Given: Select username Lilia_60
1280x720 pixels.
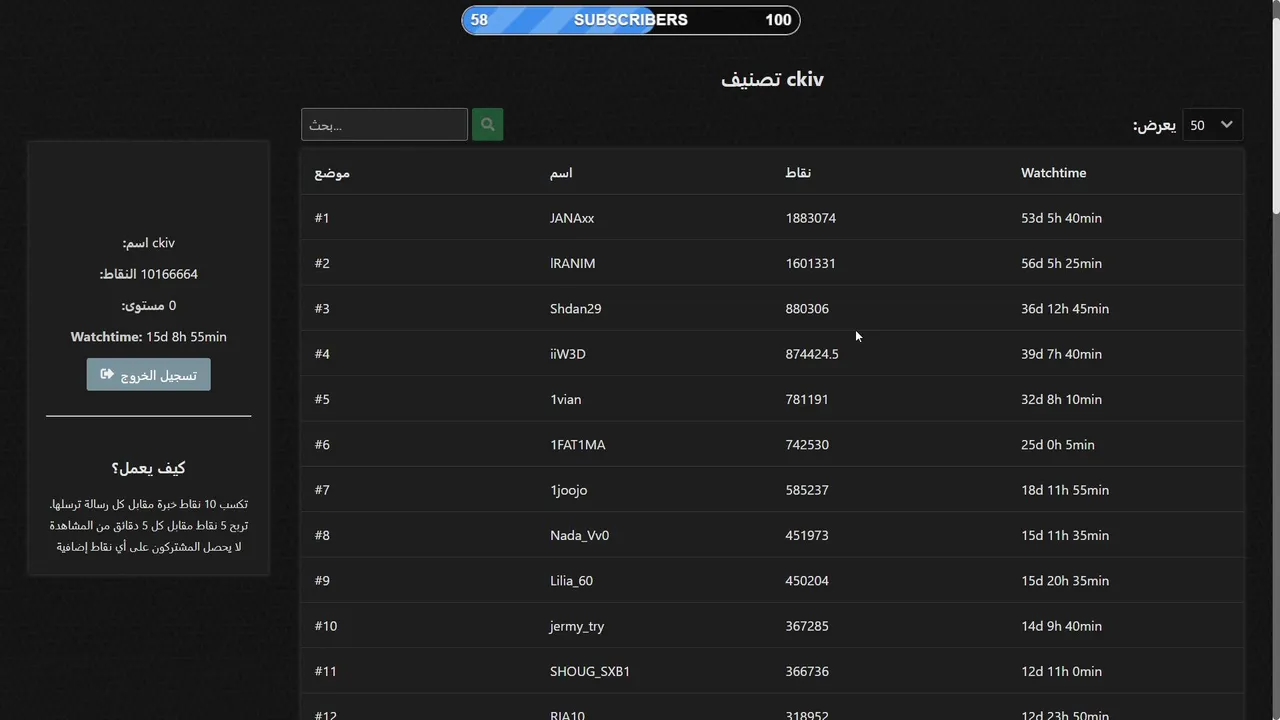Looking at the screenshot, I should (x=571, y=581).
